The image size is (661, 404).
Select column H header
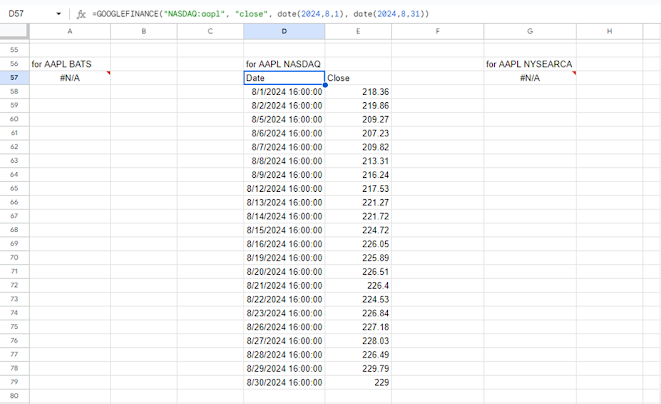(610, 31)
